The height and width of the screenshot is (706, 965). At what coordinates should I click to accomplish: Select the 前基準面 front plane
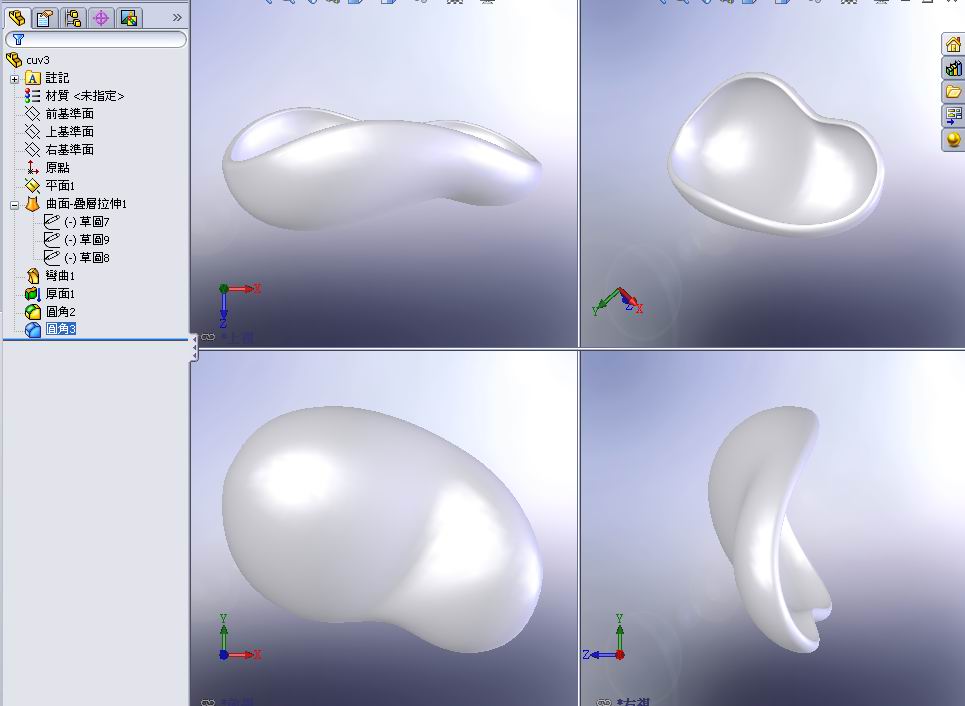click(70, 113)
